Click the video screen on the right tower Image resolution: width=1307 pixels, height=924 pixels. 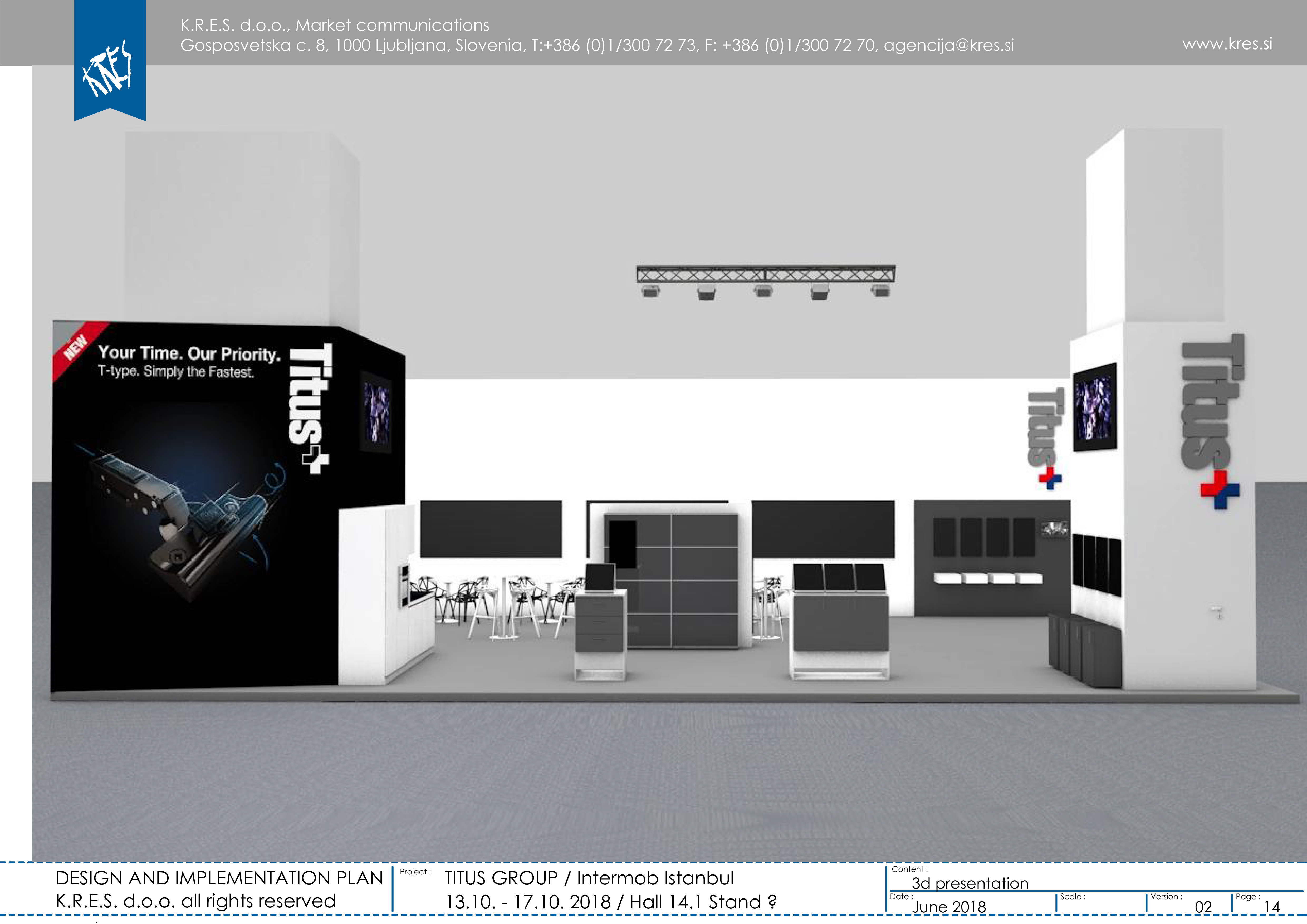click(x=1095, y=407)
